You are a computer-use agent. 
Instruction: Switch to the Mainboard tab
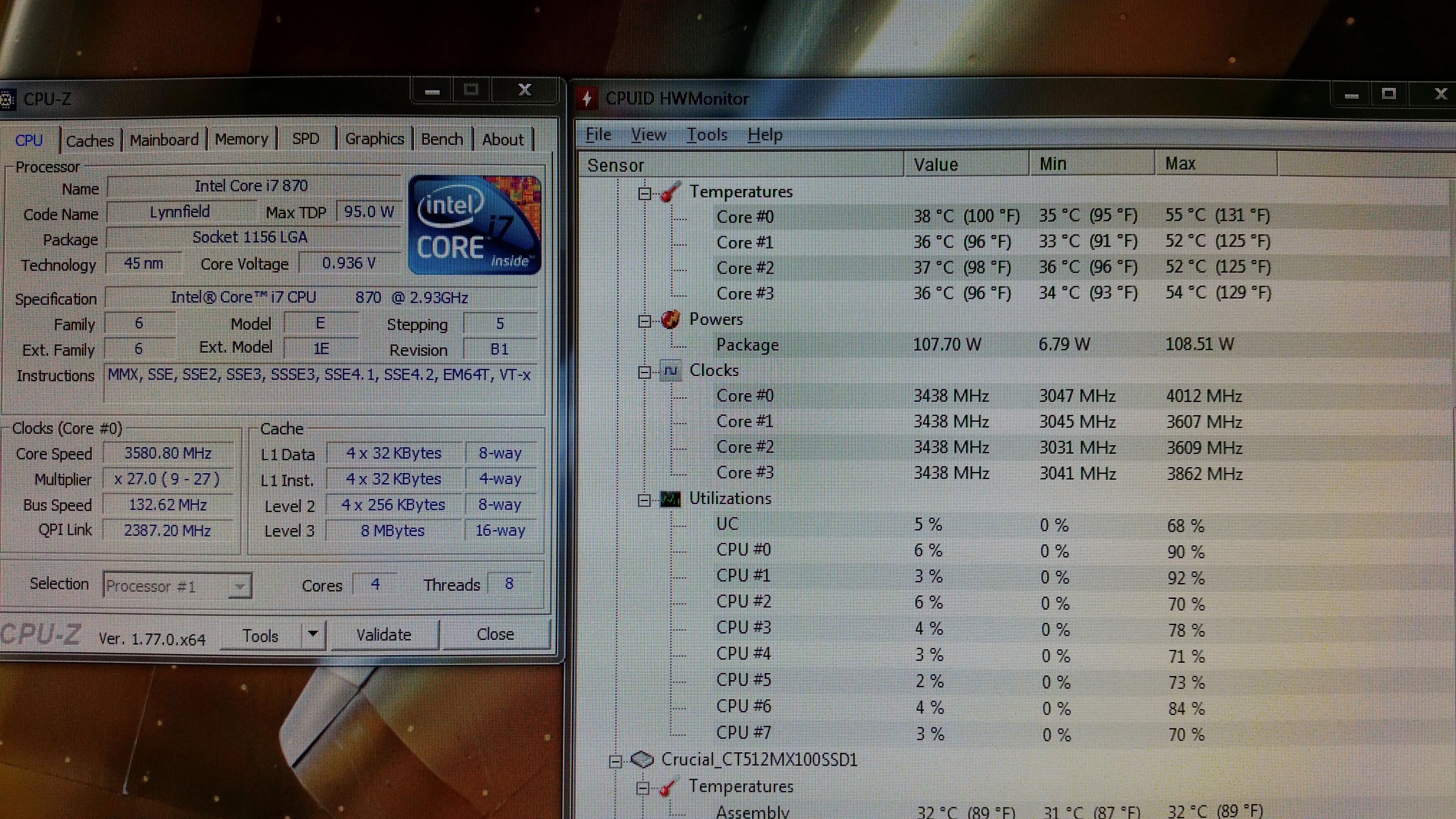pyautogui.click(x=164, y=140)
